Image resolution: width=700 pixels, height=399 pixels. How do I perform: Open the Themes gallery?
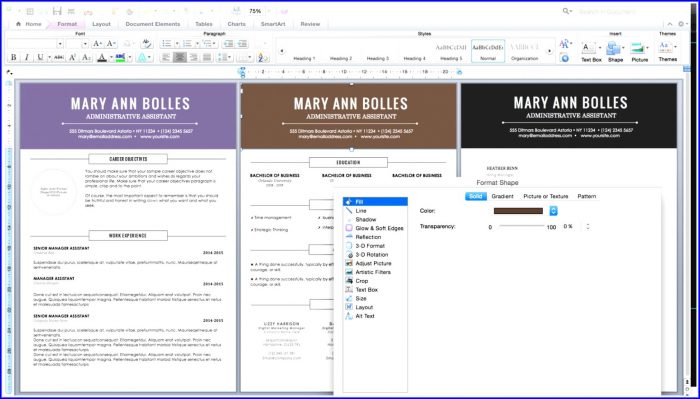668,51
